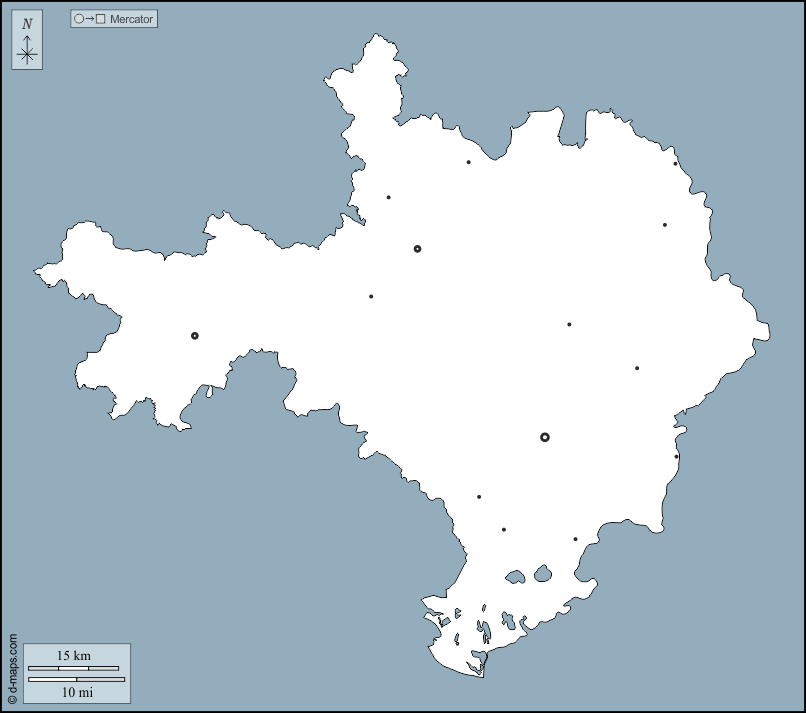This screenshot has width=806, height=713.
Task: Click the city dot on the southeastern border edge
Action: click(676, 457)
